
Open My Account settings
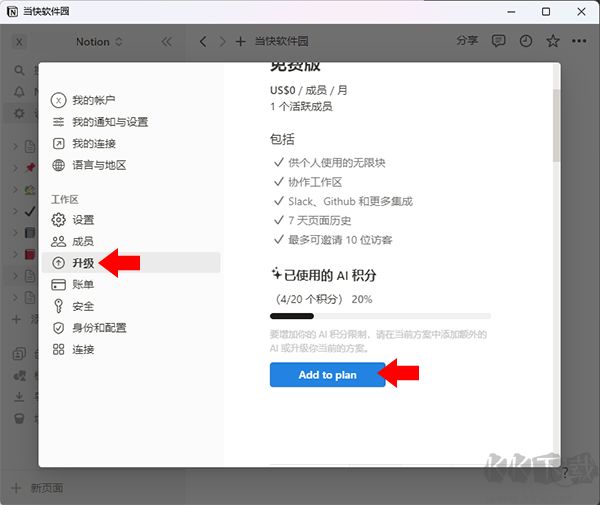click(x=83, y=100)
